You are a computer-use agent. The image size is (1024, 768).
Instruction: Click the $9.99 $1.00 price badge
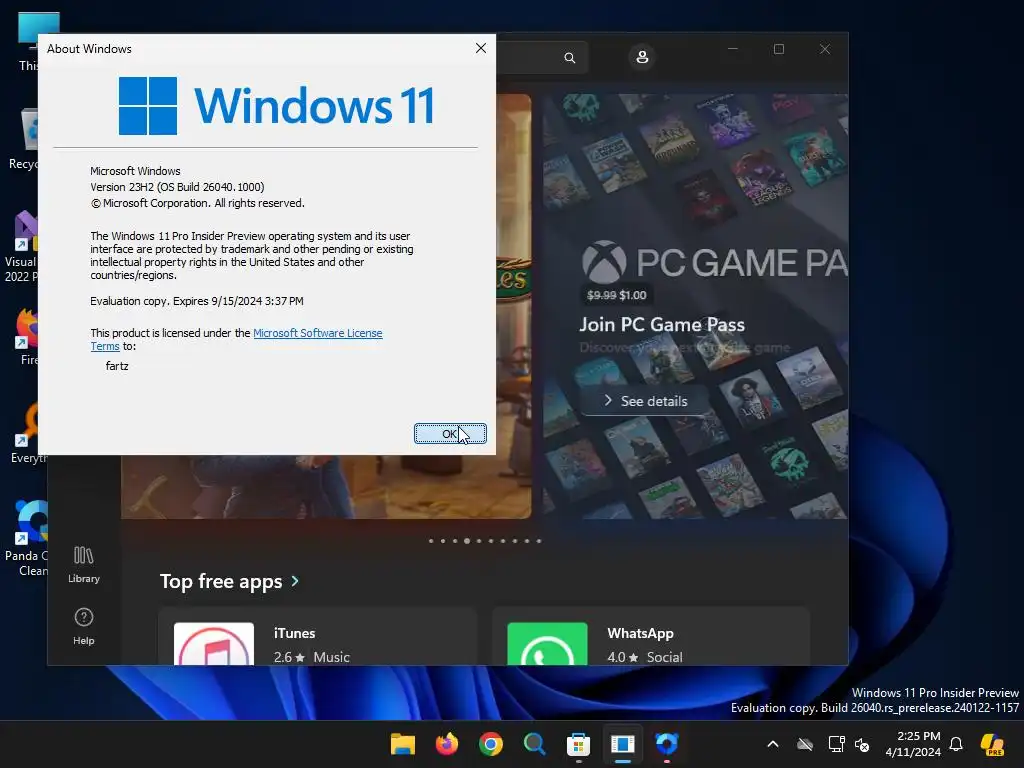pyautogui.click(x=616, y=295)
